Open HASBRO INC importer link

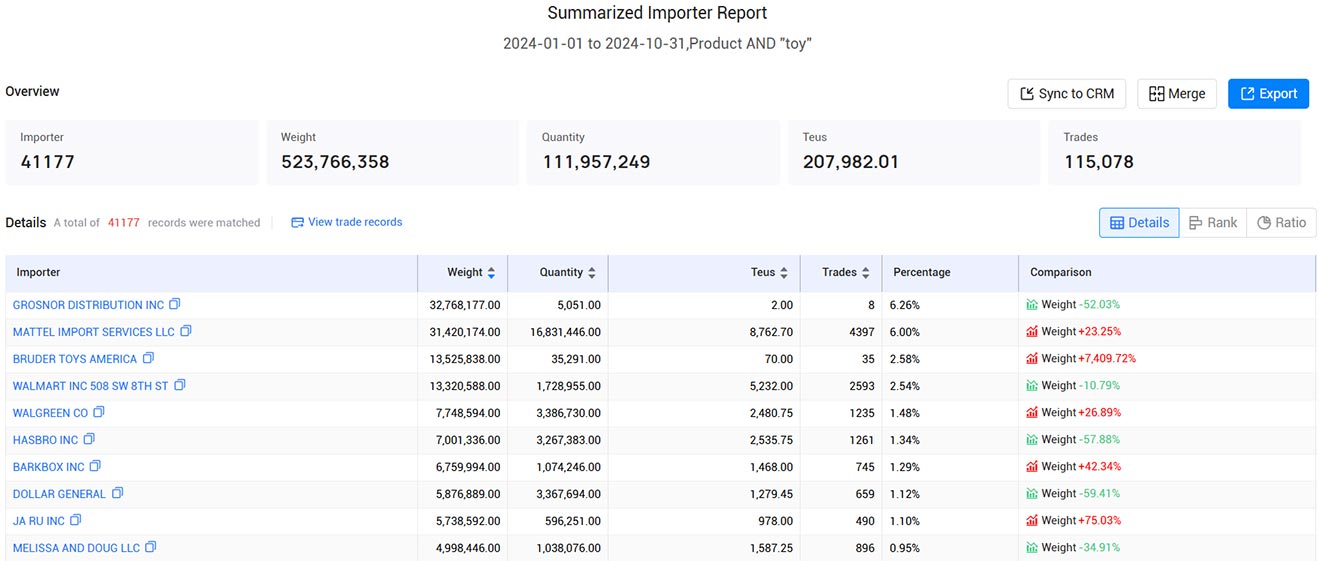[x=45, y=440]
